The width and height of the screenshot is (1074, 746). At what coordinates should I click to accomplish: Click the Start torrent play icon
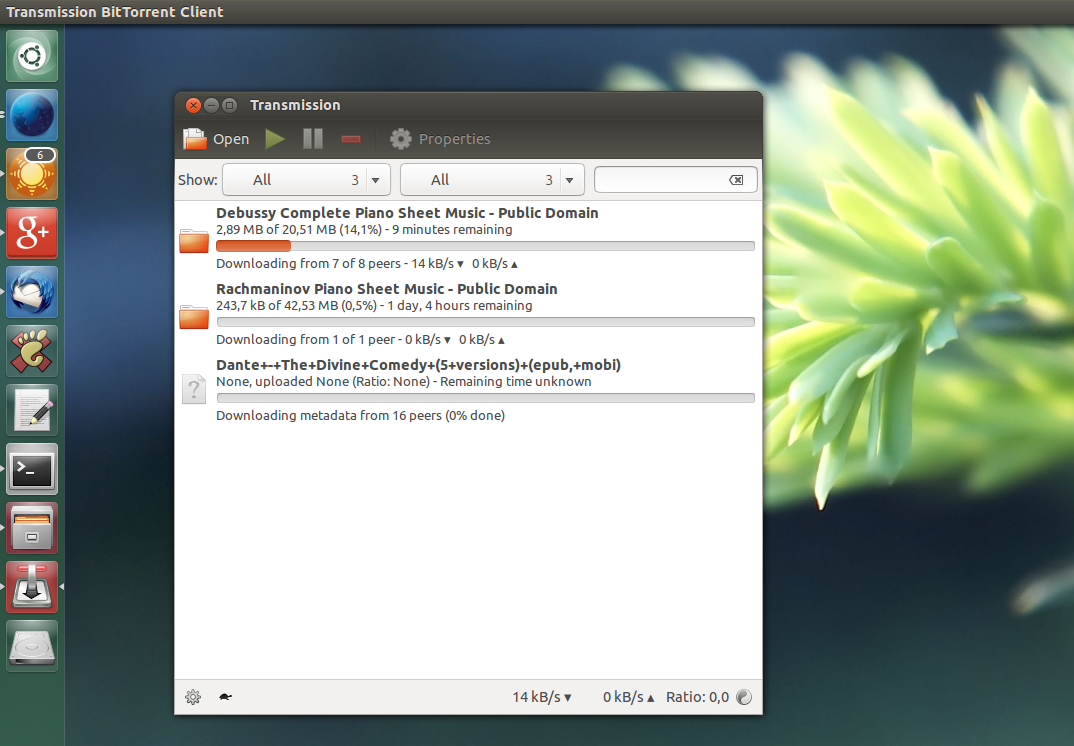coord(275,139)
